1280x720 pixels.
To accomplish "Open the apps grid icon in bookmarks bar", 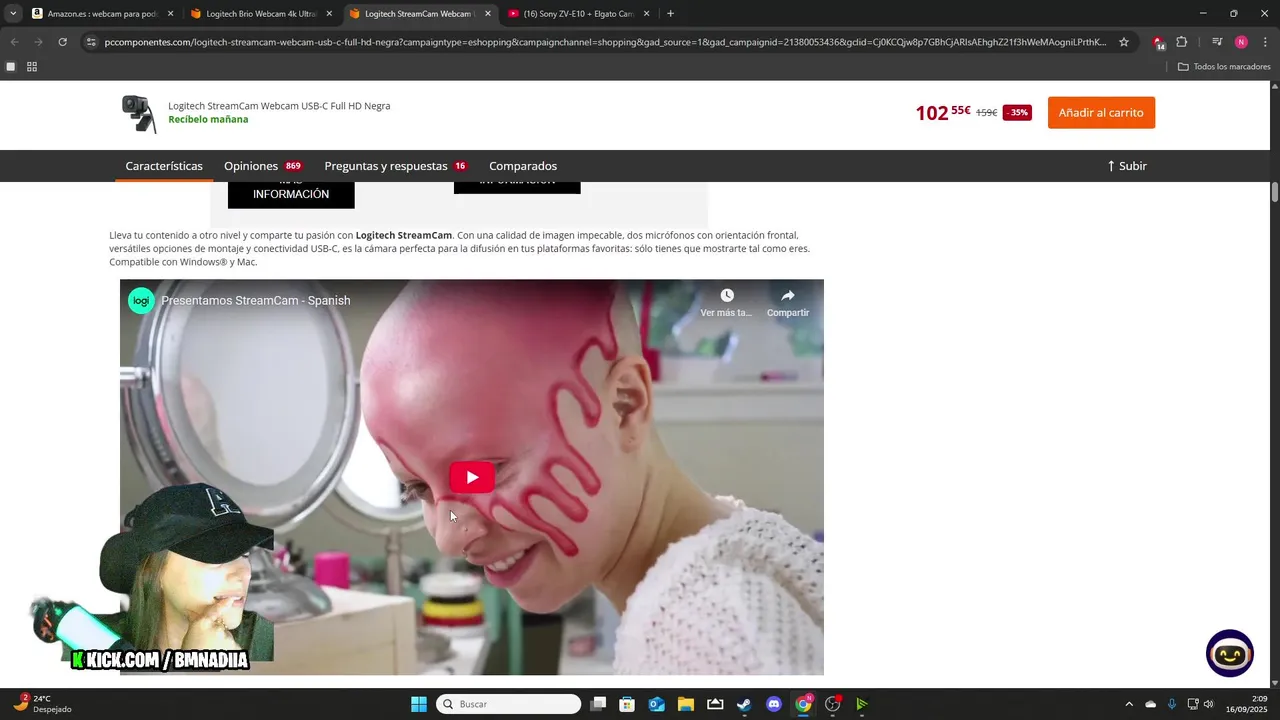I will tap(32, 67).
